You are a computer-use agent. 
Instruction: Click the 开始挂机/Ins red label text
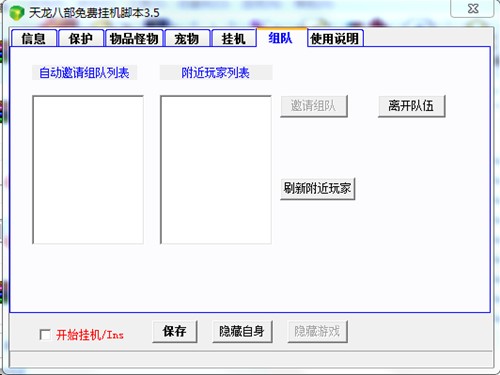(90, 335)
